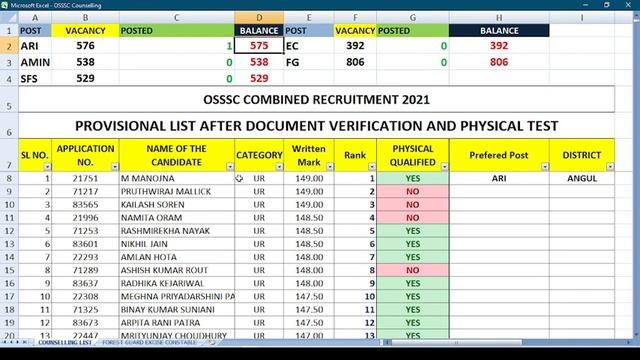The width and height of the screenshot is (640, 360).
Task: Click the NO cell for PRUTHWIRAJ MALLICK
Action: pos(413,191)
